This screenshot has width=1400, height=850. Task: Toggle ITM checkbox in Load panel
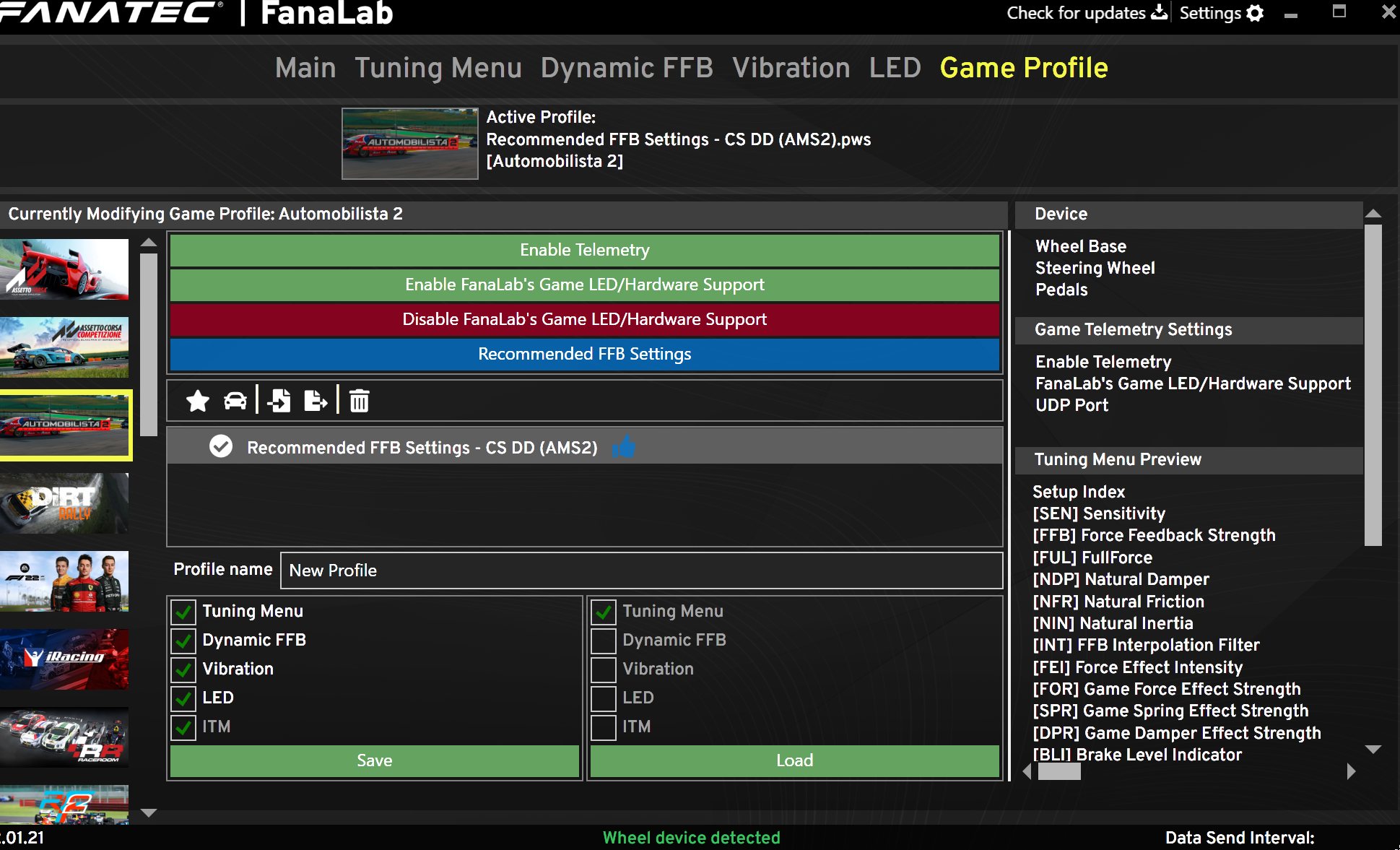click(x=604, y=727)
